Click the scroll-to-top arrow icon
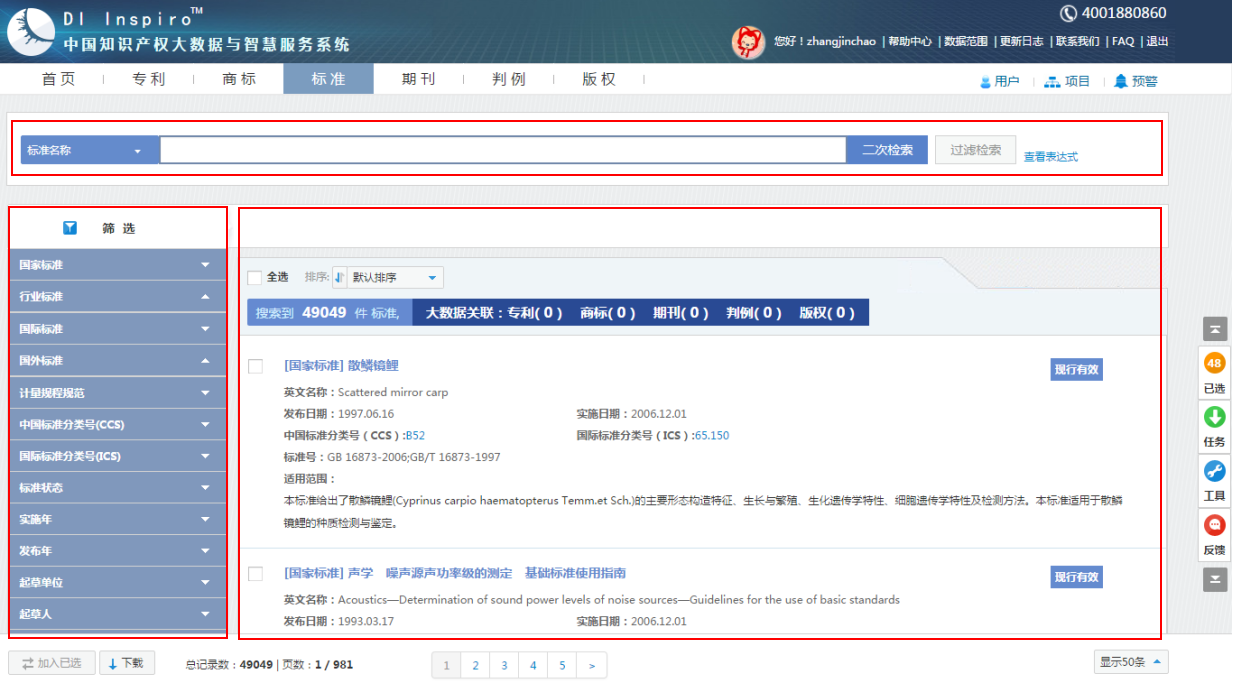This screenshot has height=684, width=1233. coord(1214,329)
